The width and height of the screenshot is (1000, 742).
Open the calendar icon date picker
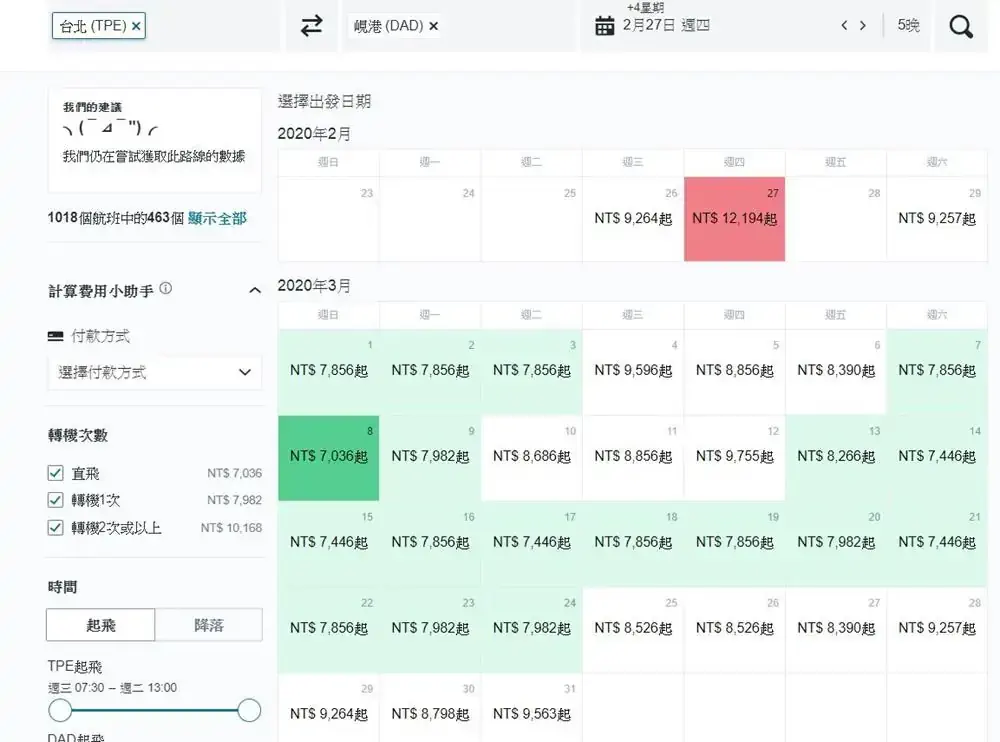pyautogui.click(x=604, y=26)
